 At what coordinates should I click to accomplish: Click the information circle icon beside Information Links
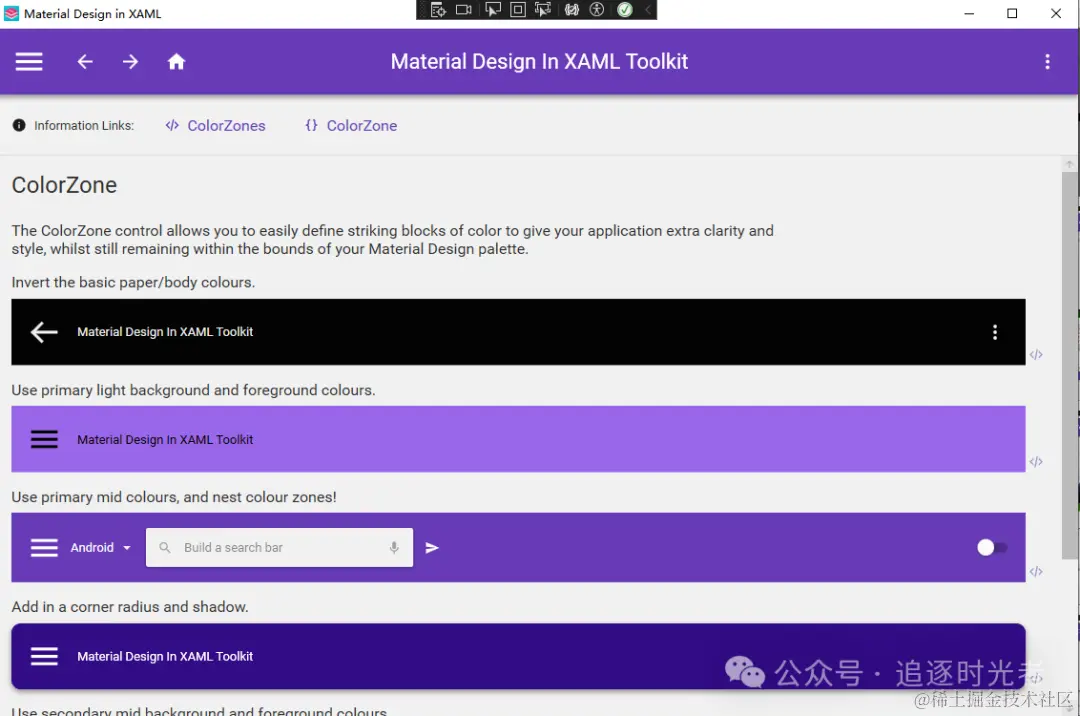click(x=19, y=125)
